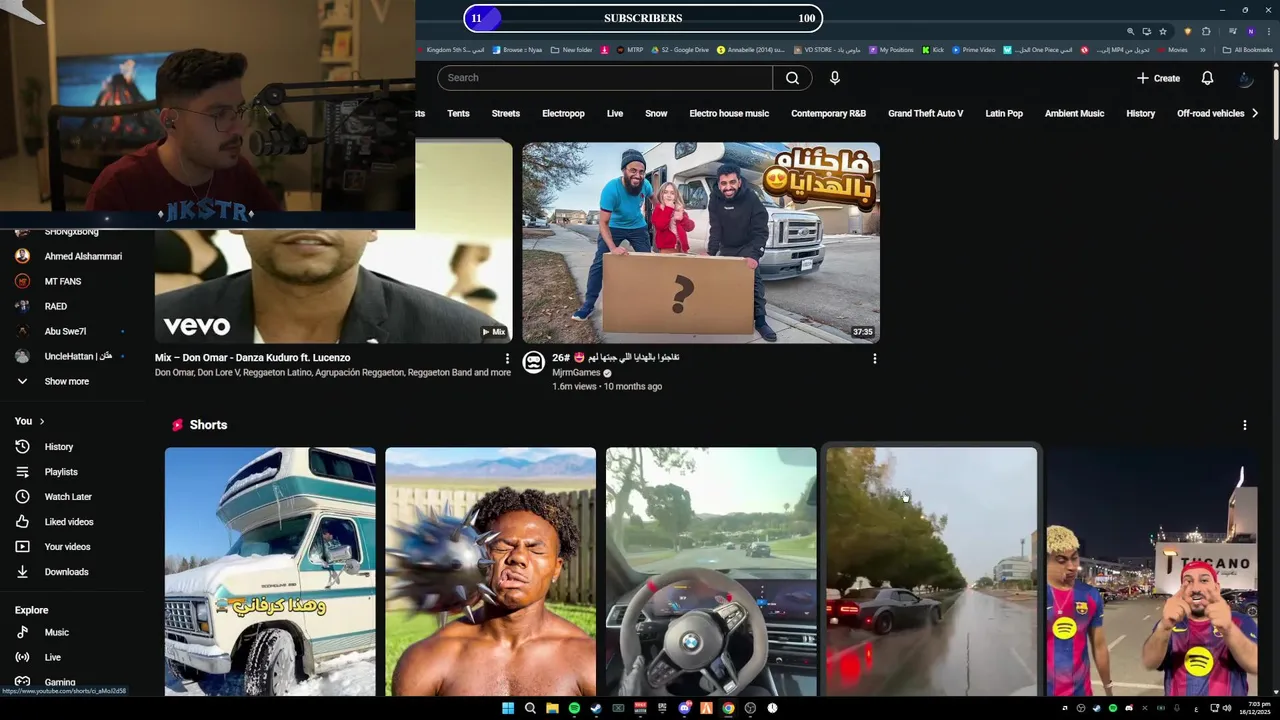Select the Latin Pop chip
Image resolution: width=1280 pixels, height=720 pixels.
[x=1004, y=114]
